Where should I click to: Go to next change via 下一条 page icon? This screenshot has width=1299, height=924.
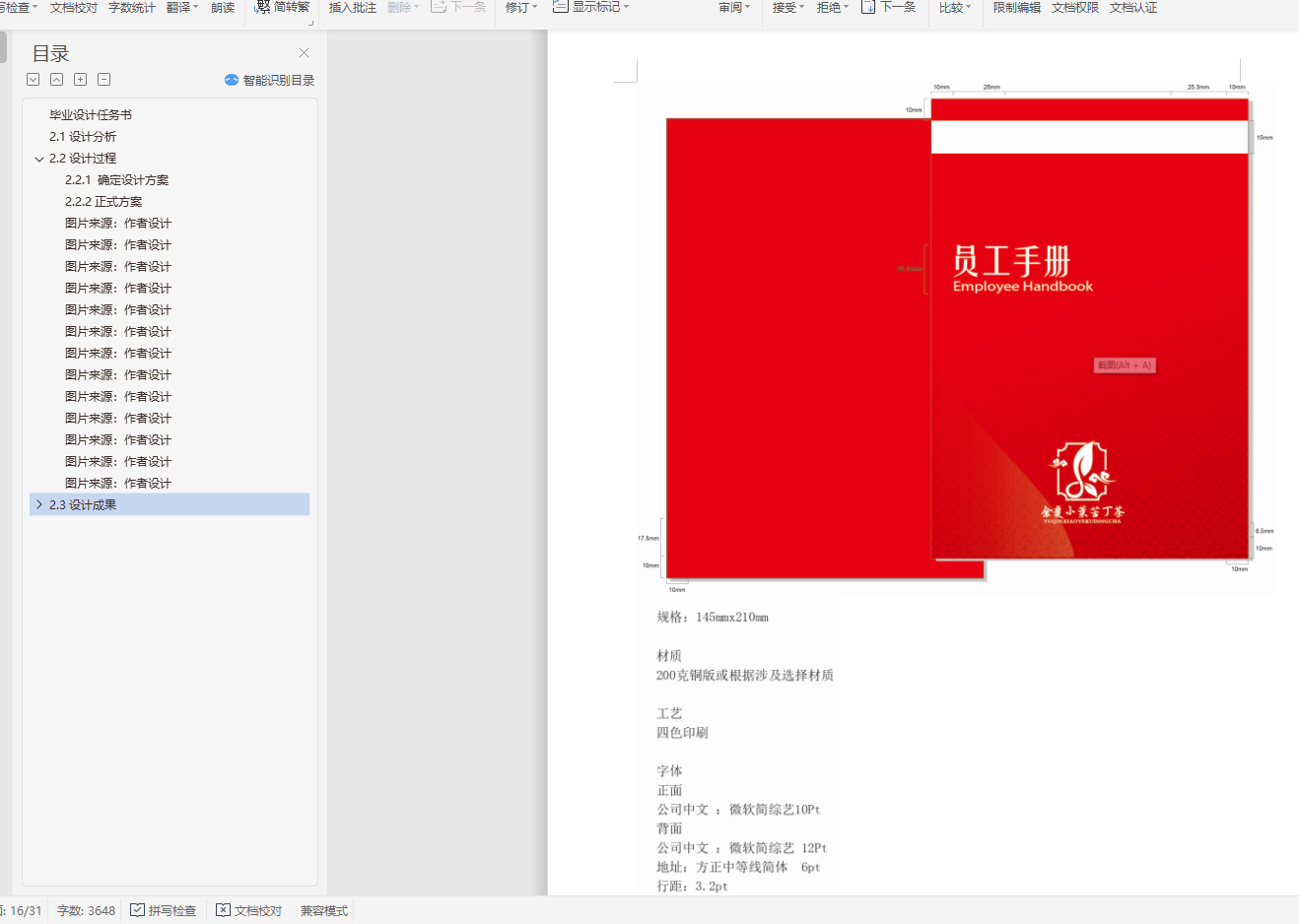point(868,7)
